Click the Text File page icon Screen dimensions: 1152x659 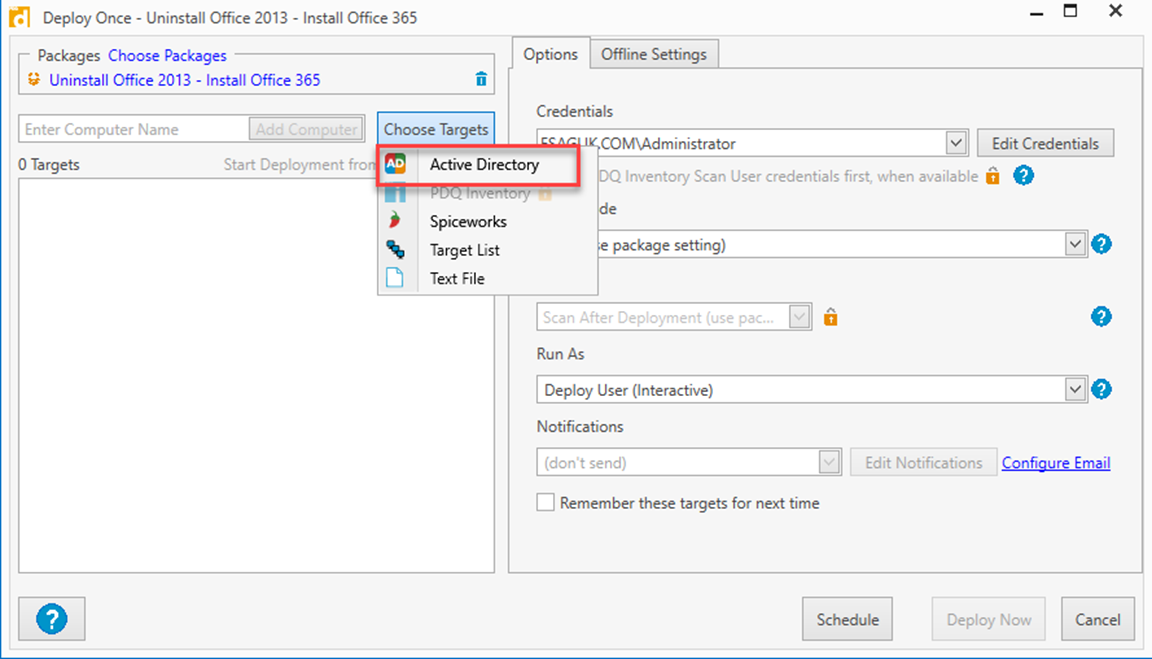395,278
